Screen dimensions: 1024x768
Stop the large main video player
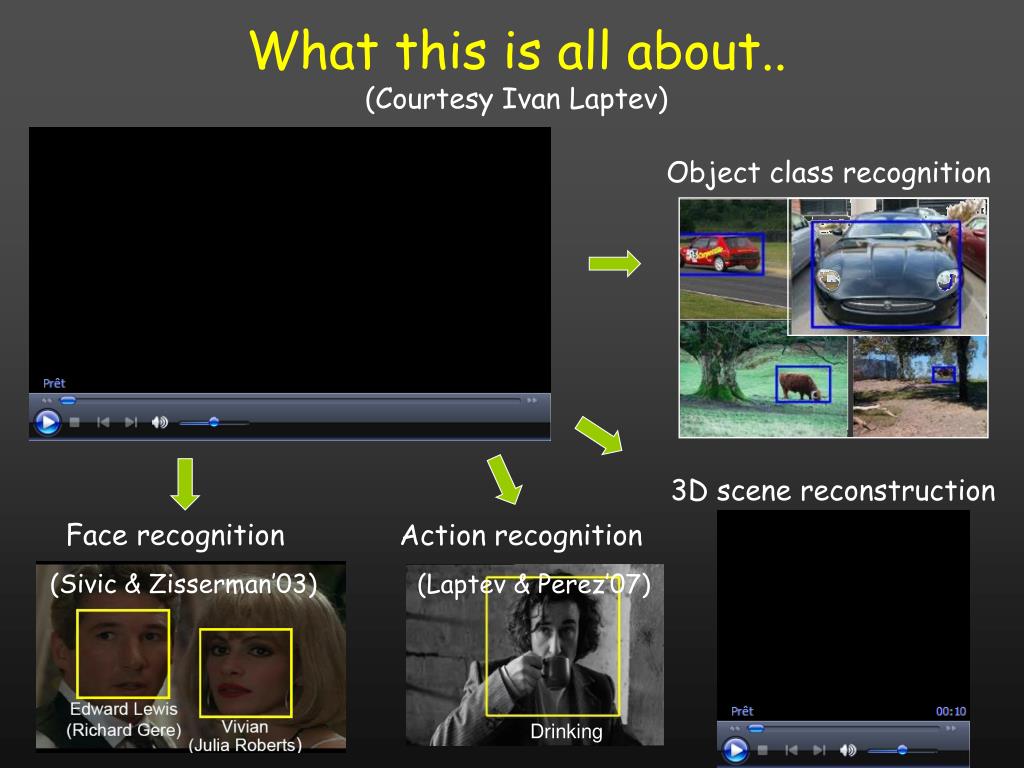(x=74, y=423)
